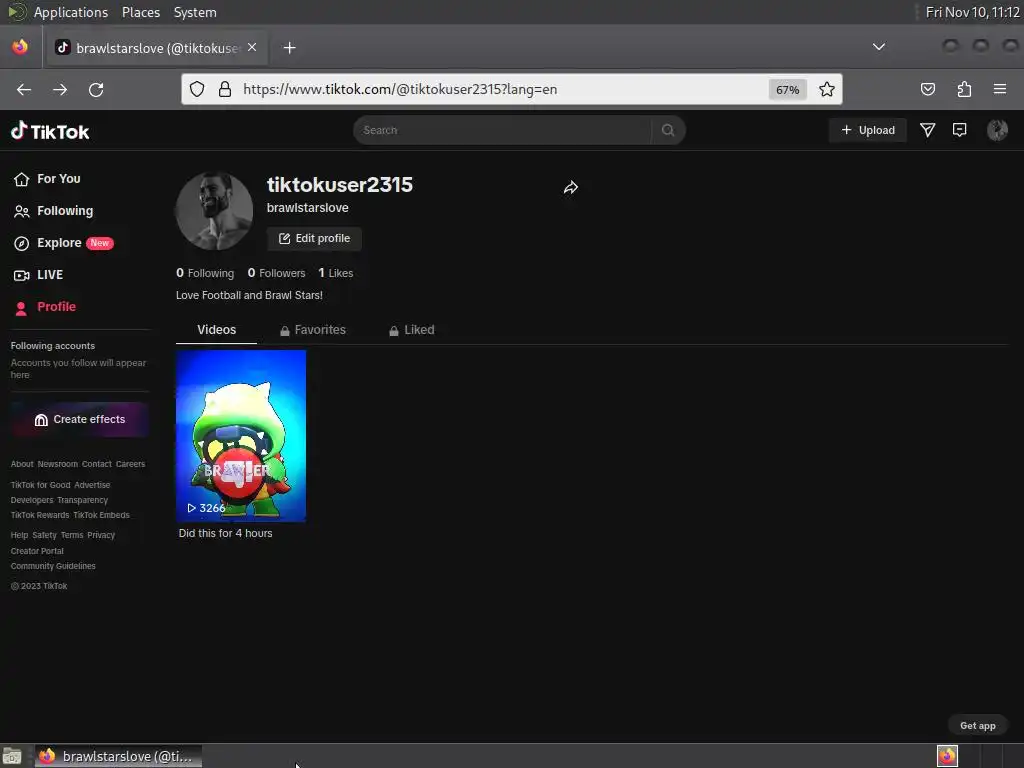Image resolution: width=1024 pixels, height=768 pixels.
Task: Click the 0 Following count
Action: 205,273
